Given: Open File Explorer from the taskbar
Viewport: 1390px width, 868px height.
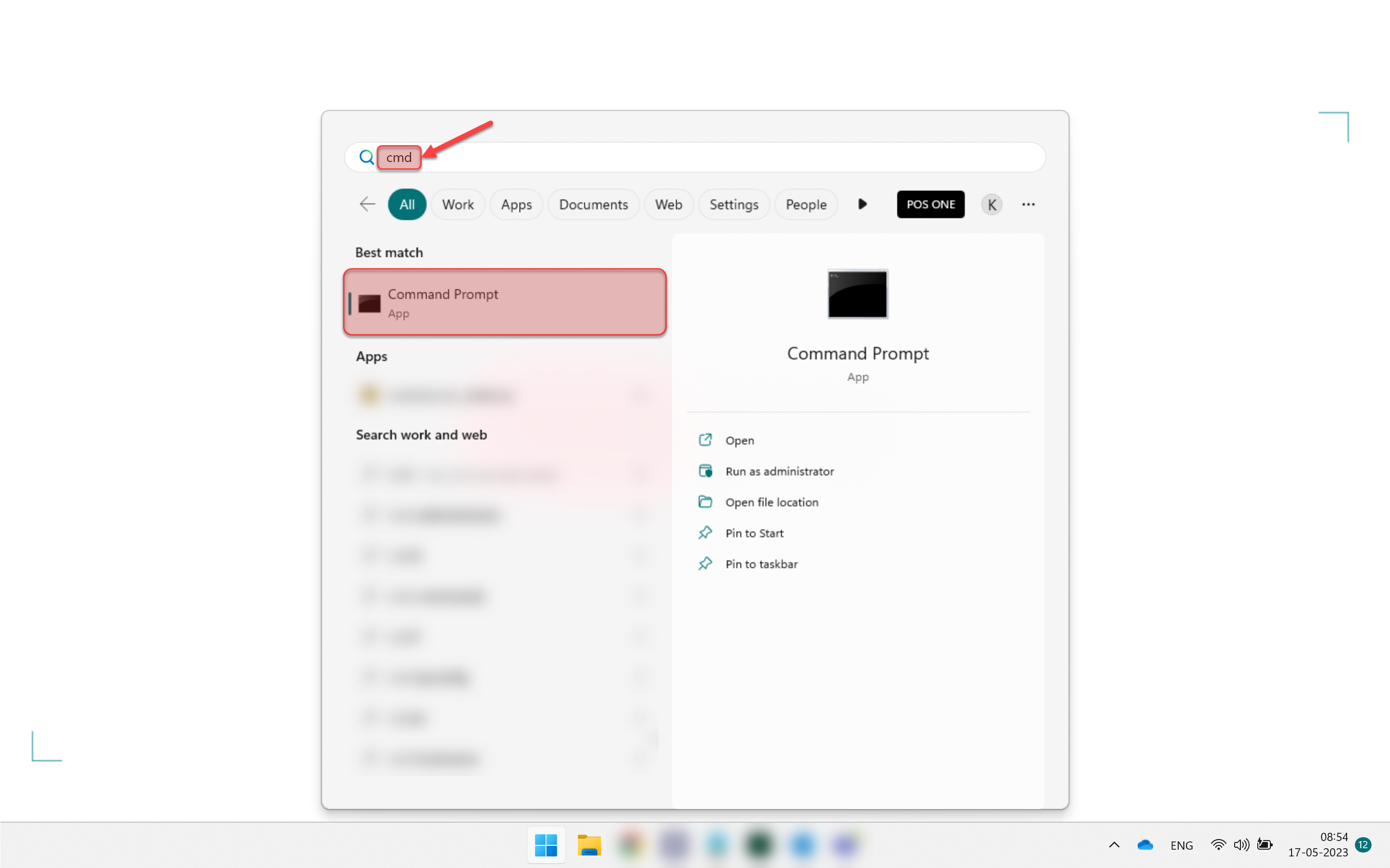Looking at the screenshot, I should [x=589, y=845].
